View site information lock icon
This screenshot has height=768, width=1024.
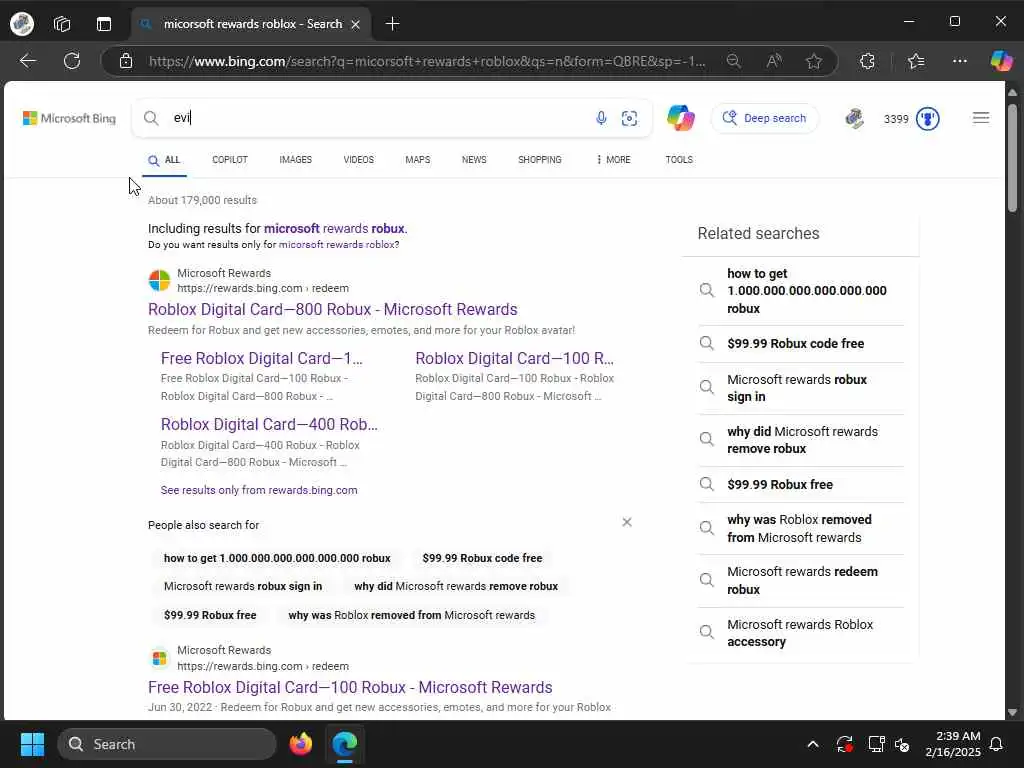coord(126,61)
